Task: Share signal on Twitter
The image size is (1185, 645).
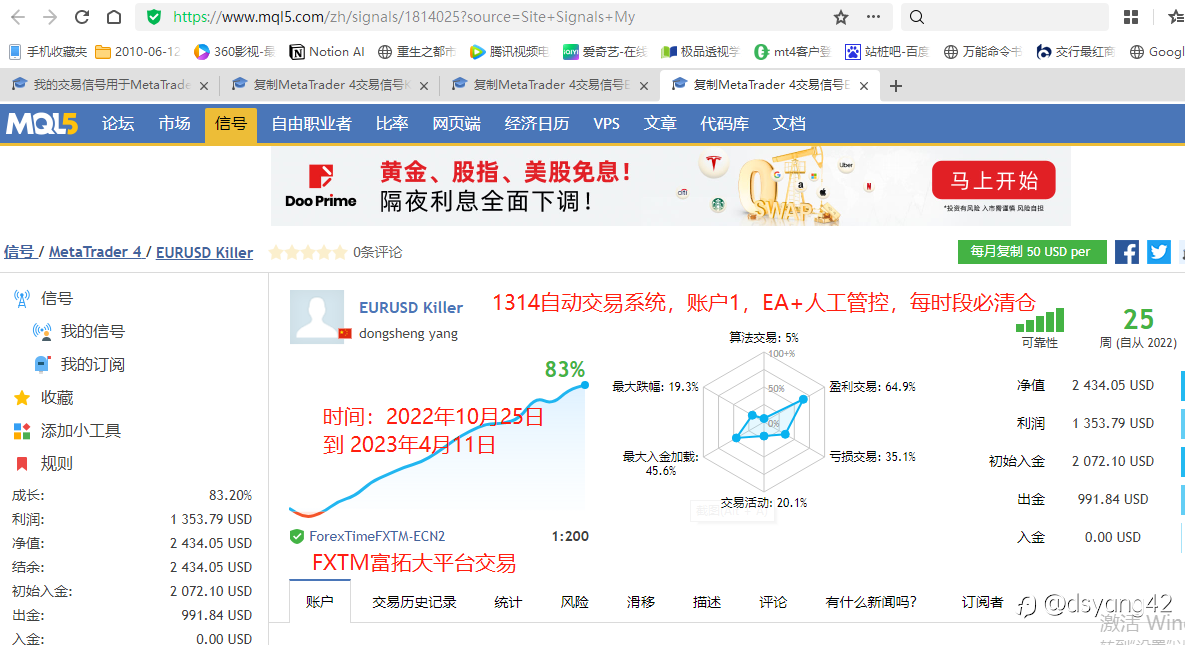Action: tap(1159, 252)
